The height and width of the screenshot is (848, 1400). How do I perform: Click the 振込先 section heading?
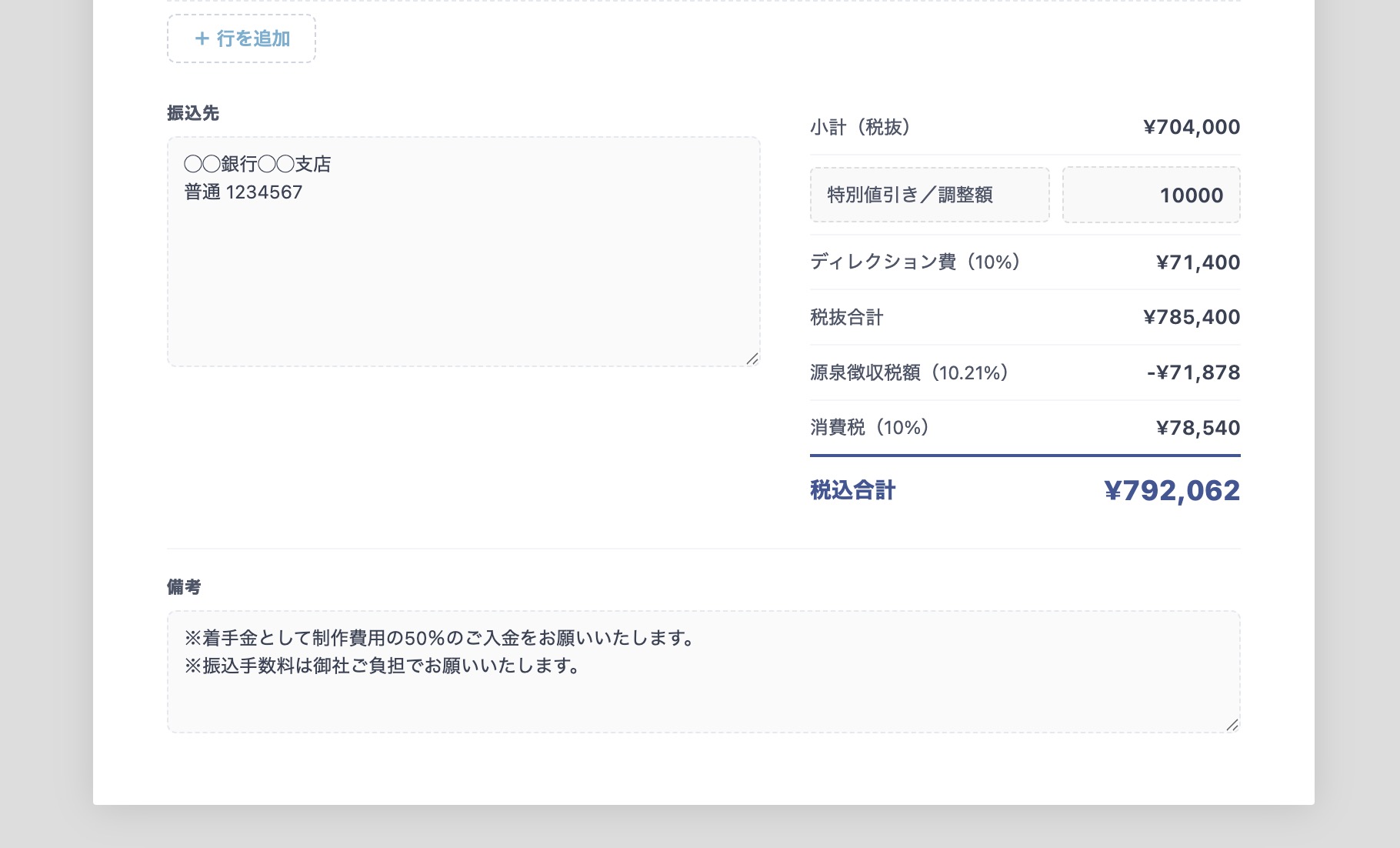[193, 113]
